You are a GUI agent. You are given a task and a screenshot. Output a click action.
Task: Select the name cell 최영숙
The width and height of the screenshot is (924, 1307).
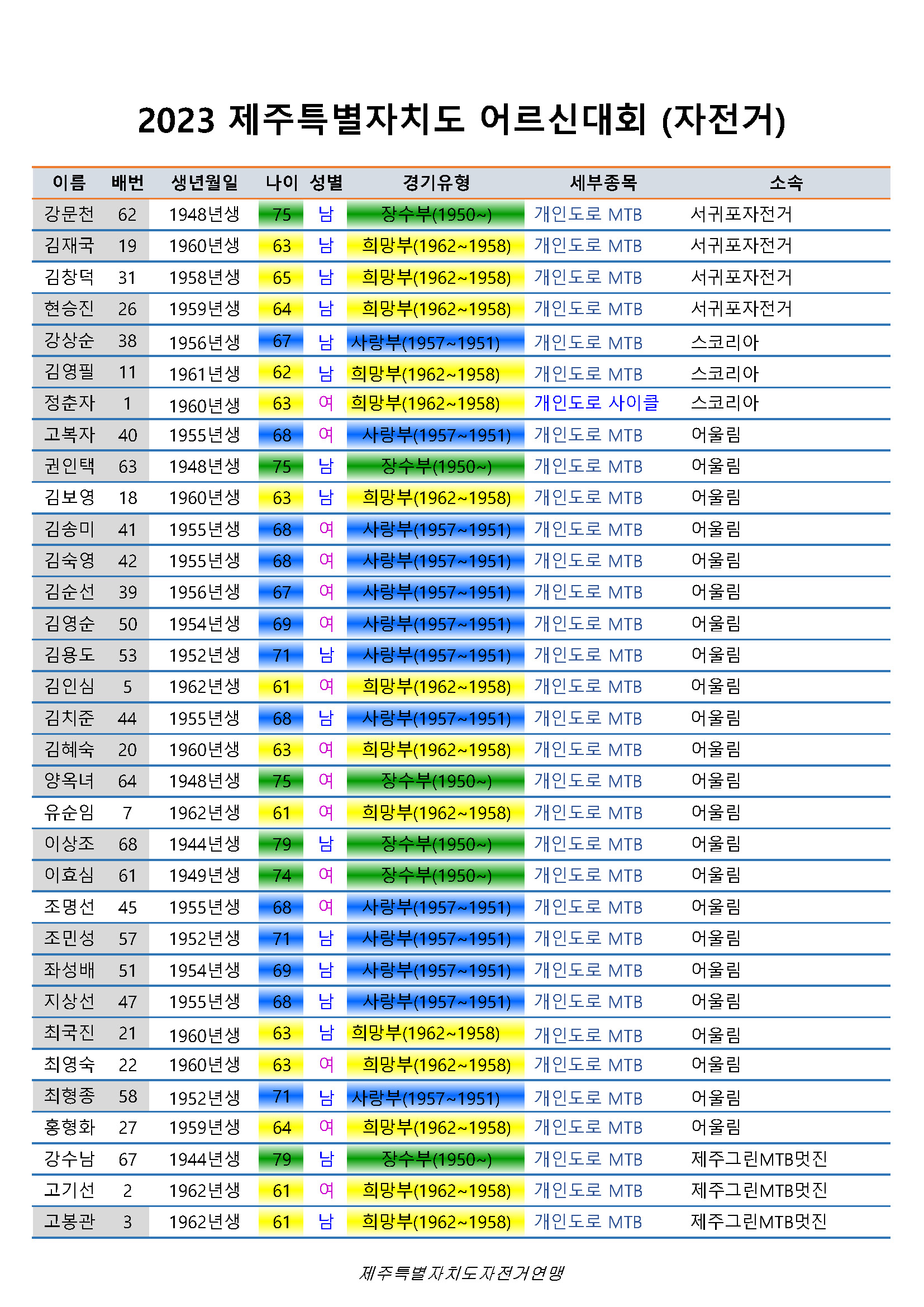pyautogui.click(x=69, y=1064)
